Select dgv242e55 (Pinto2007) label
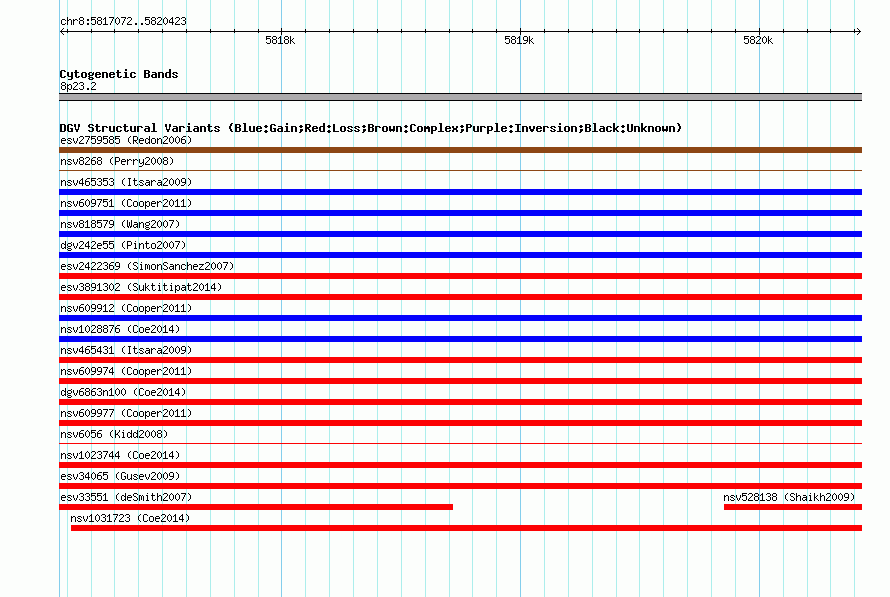890x597 pixels. 123,245
